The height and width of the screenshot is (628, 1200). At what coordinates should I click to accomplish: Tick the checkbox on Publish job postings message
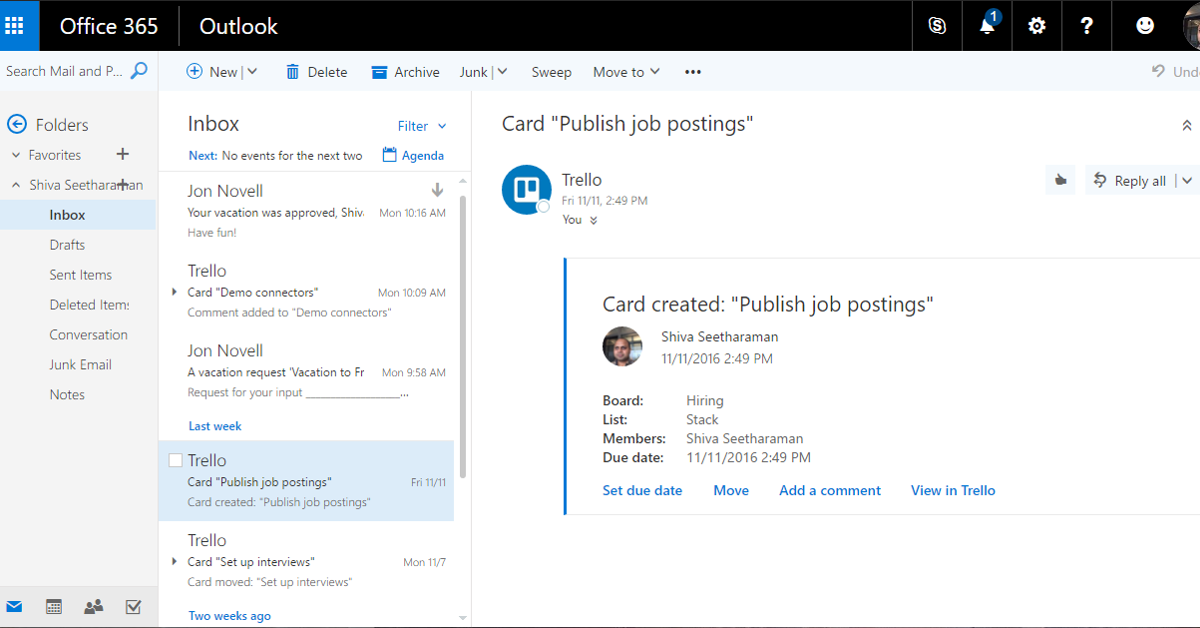175,461
